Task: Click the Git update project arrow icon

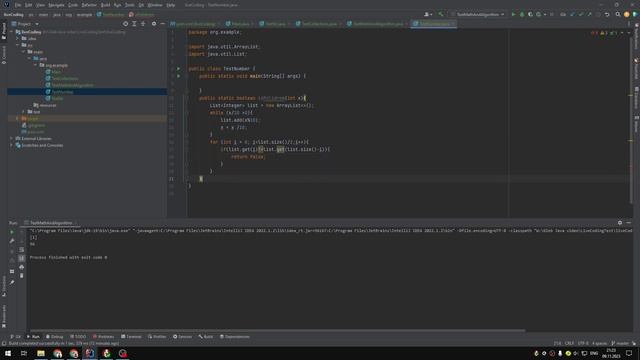Action: (x=572, y=14)
